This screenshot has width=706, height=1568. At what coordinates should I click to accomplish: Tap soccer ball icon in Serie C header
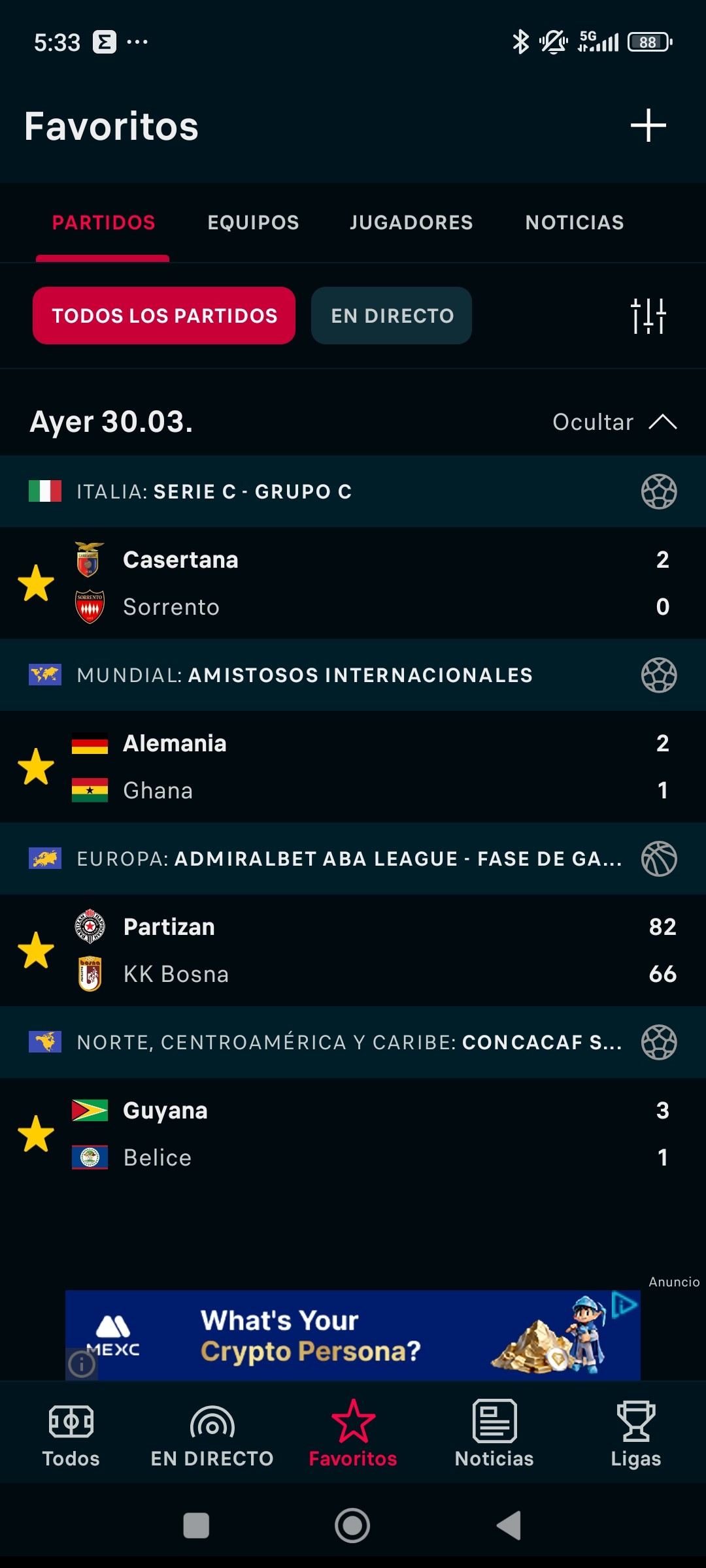click(x=659, y=491)
